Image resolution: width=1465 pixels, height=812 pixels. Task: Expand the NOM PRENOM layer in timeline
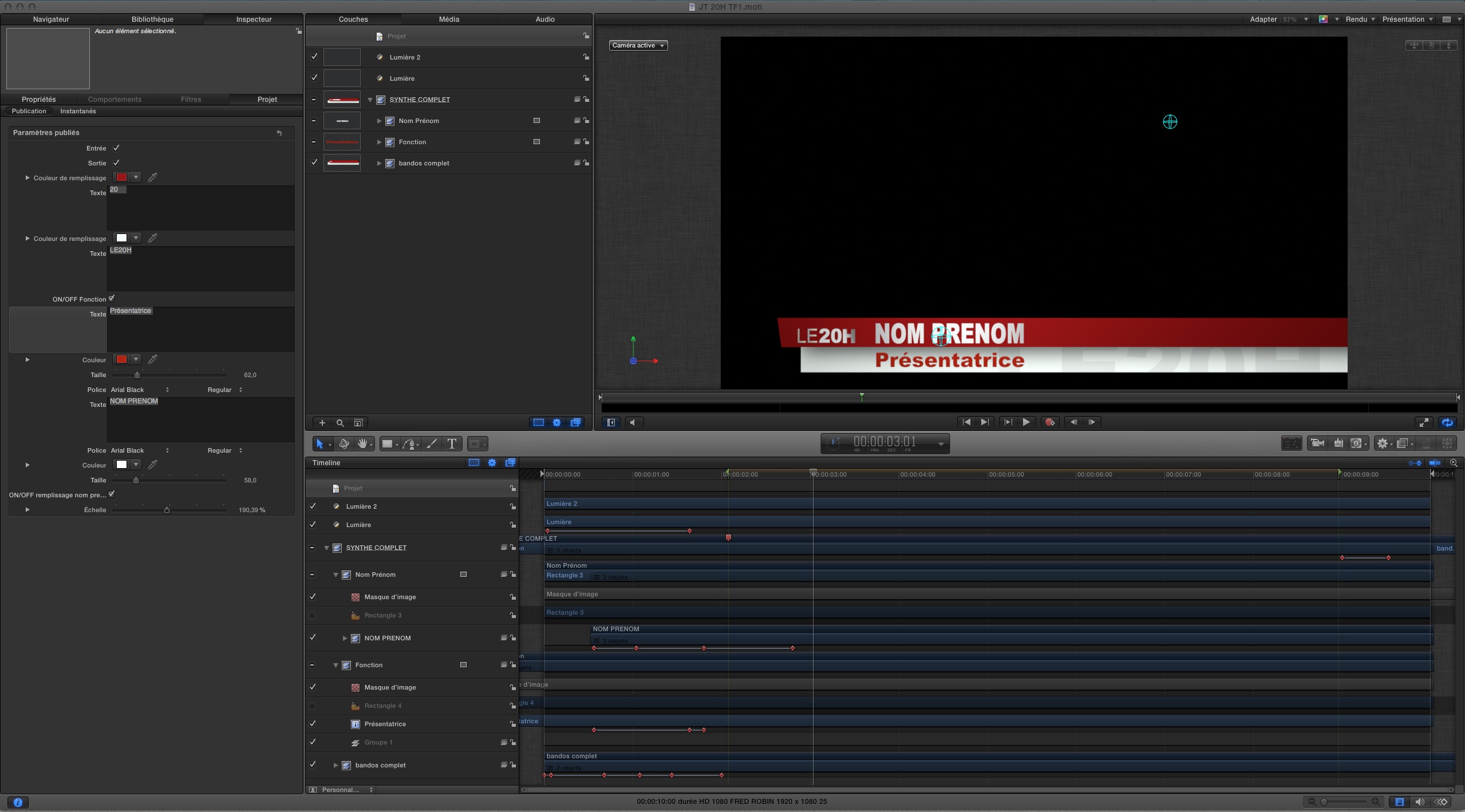pos(345,638)
